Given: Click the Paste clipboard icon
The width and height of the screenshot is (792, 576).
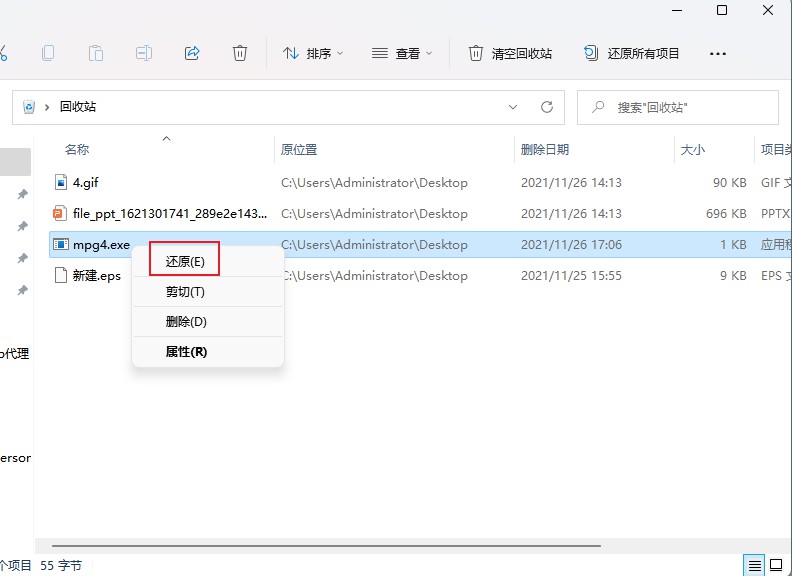Looking at the screenshot, I should pos(95,53).
